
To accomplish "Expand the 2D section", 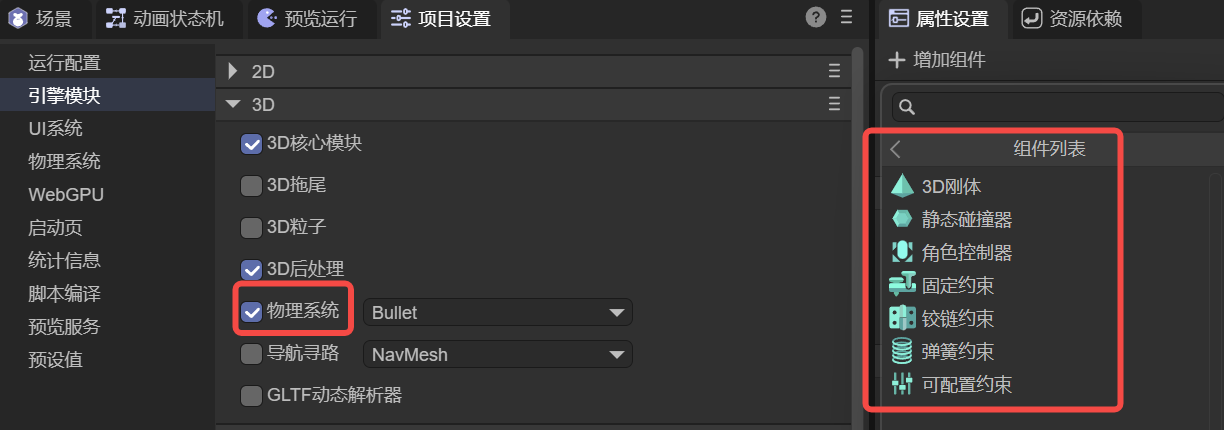I will [x=233, y=71].
